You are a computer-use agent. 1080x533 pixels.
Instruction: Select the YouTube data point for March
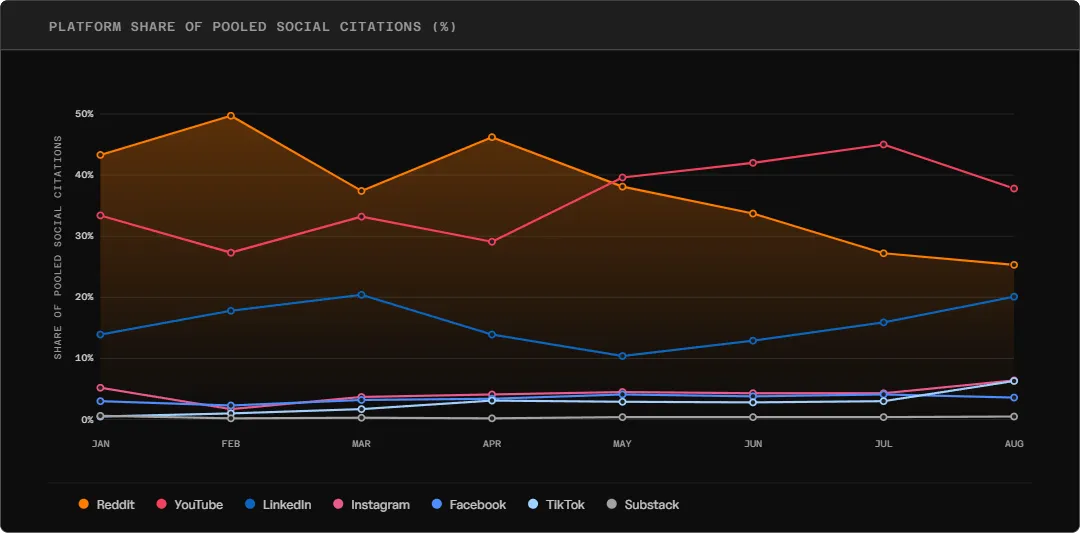click(361, 216)
